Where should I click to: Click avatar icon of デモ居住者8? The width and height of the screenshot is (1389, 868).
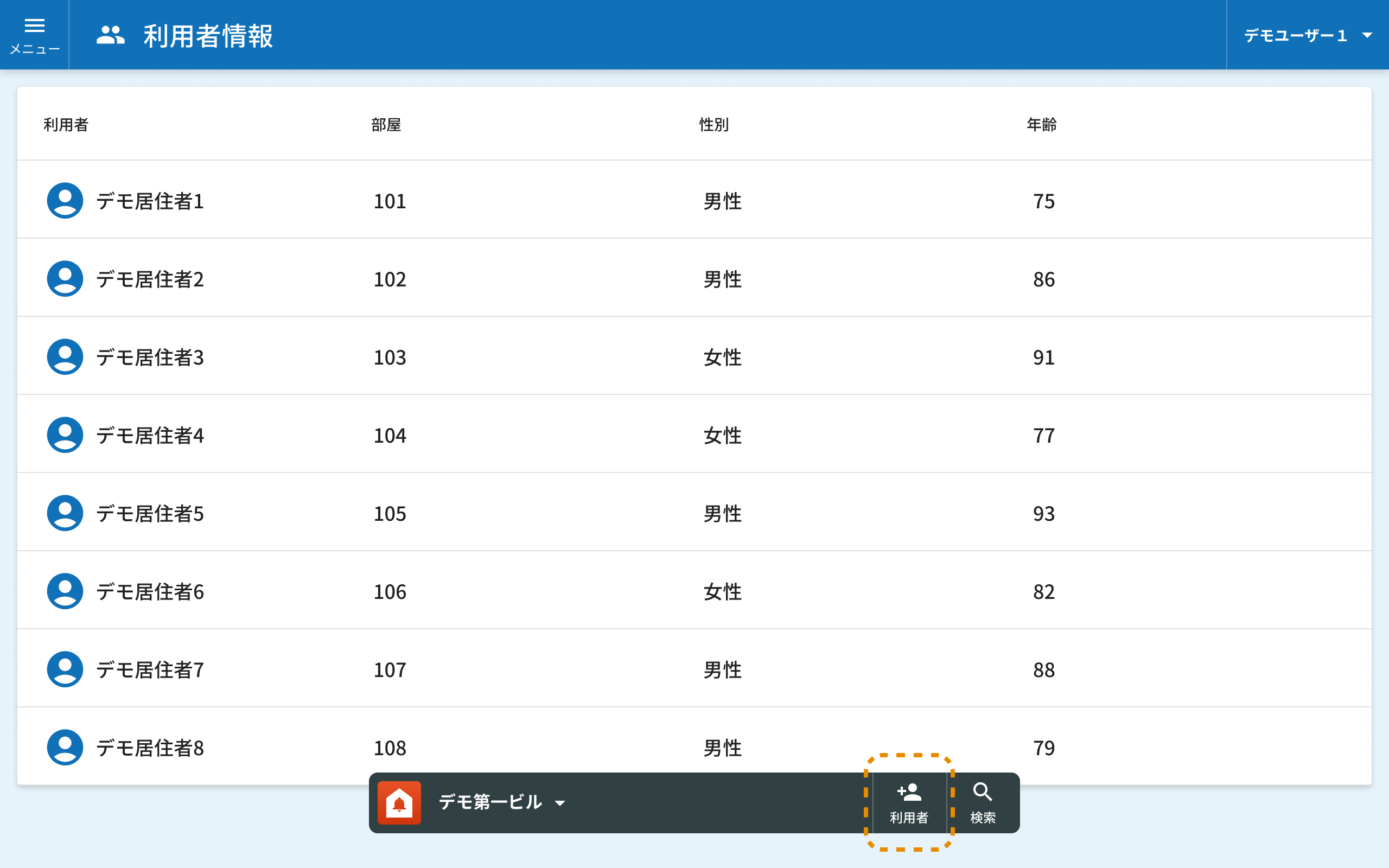(x=65, y=748)
